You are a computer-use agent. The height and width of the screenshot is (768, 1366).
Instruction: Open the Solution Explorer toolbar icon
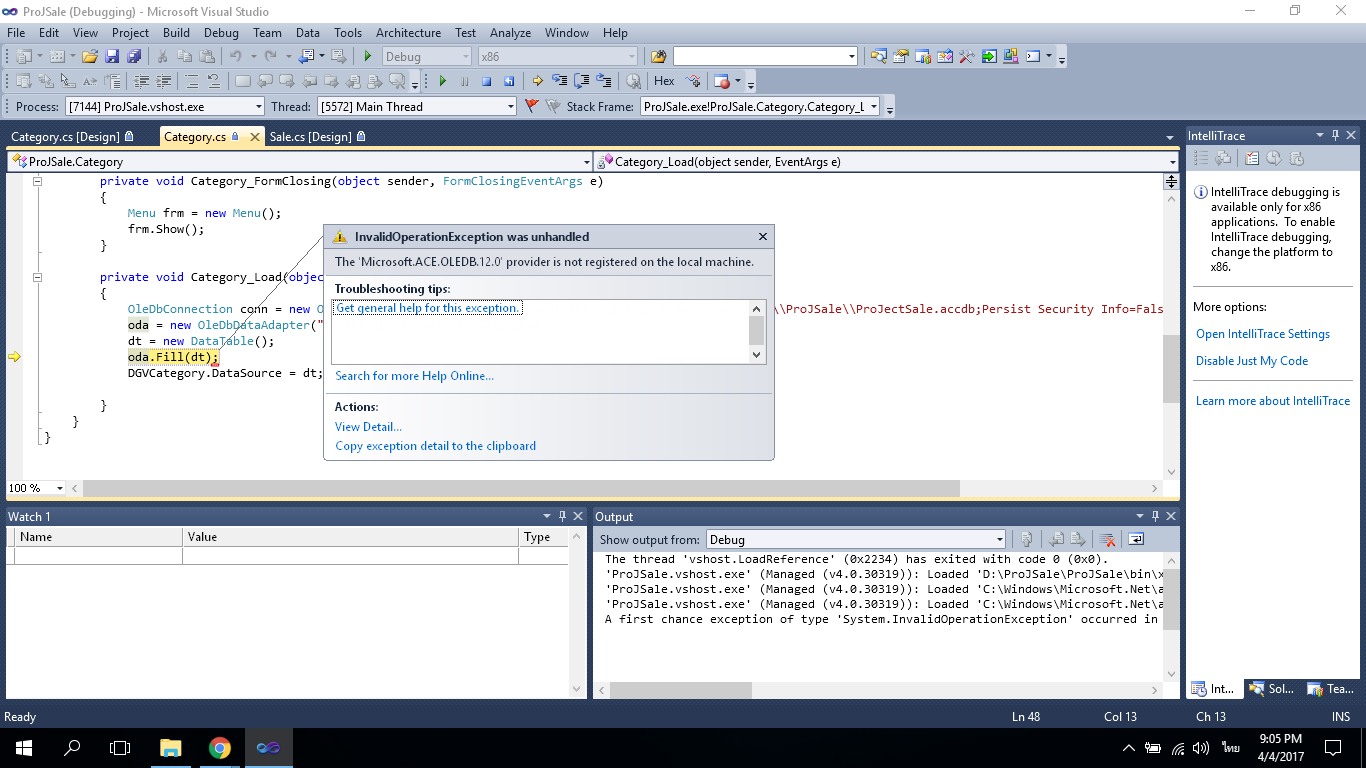tap(878, 56)
